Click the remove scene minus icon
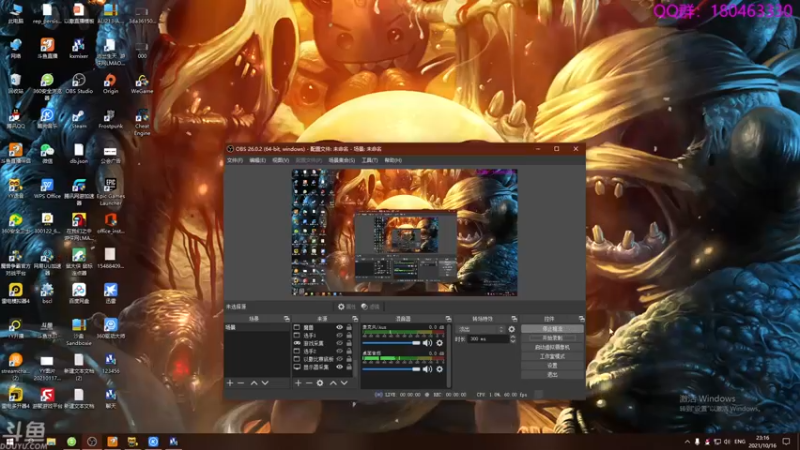Viewport: 800px width, 450px height. pos(241,383)
